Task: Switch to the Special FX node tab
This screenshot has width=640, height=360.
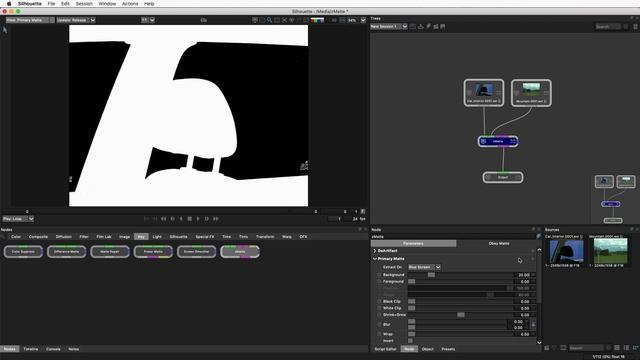Action: (204, 237)
